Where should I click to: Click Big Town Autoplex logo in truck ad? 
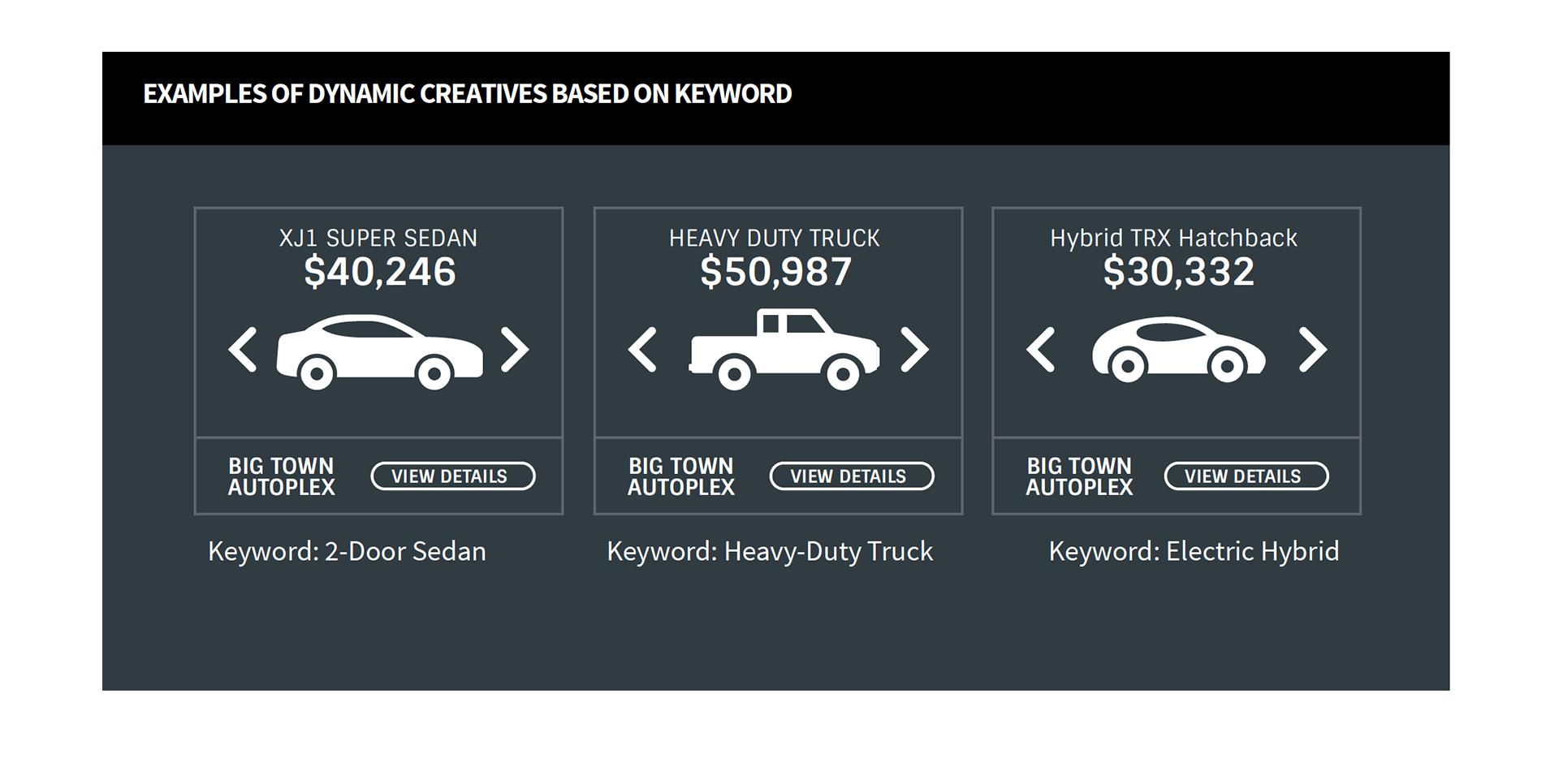point(680,476)
